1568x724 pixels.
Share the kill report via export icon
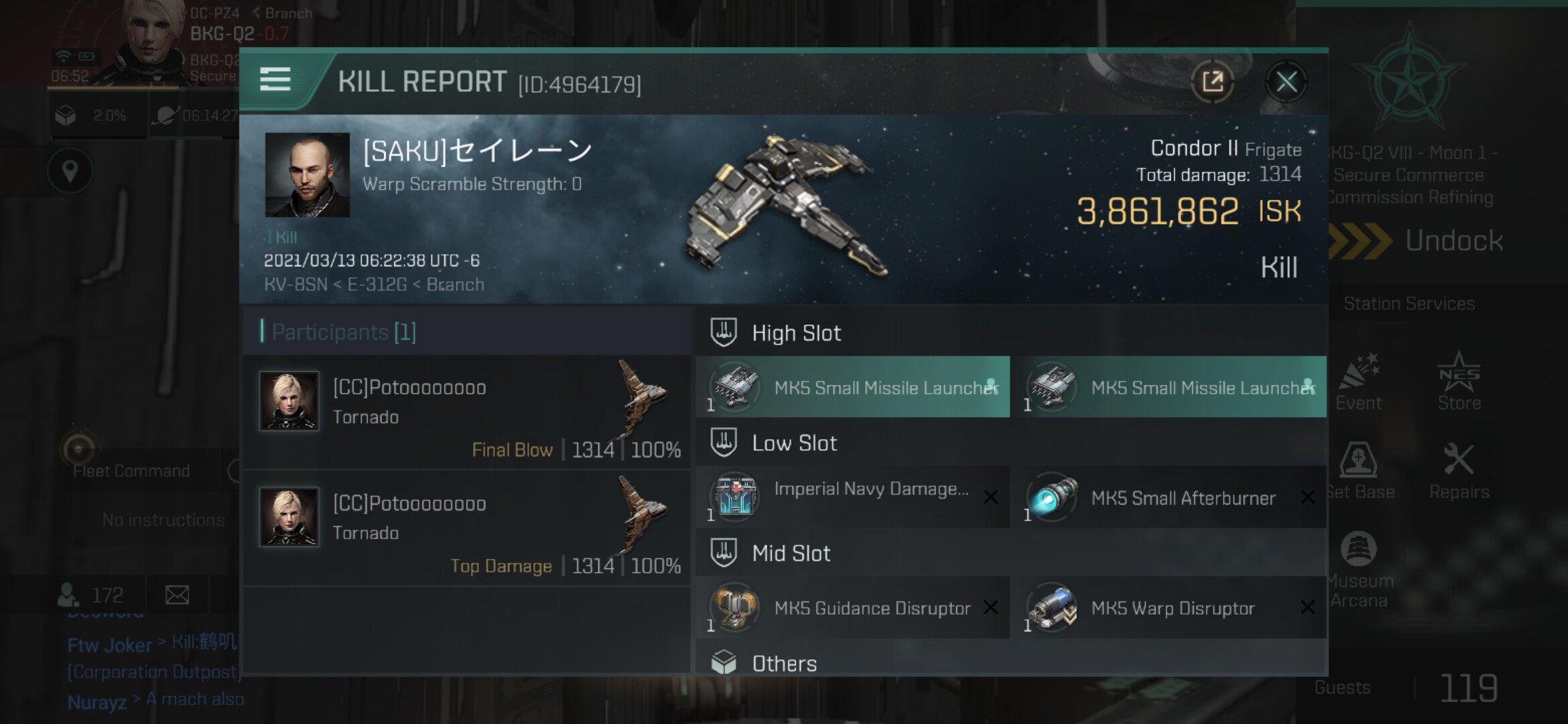coord(1212,82)
